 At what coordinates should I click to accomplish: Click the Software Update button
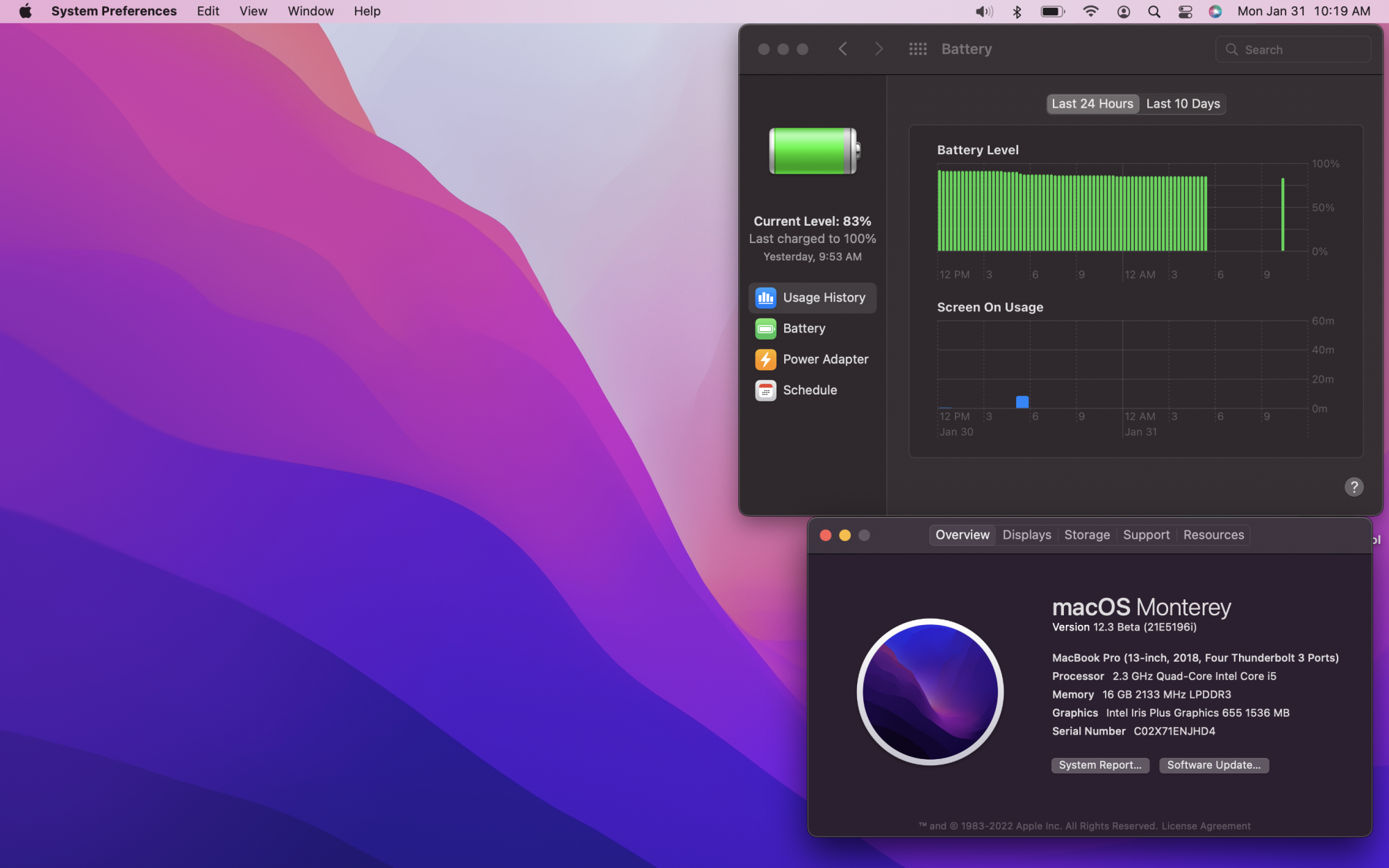pyautogui.click(x=1213, y=765)
